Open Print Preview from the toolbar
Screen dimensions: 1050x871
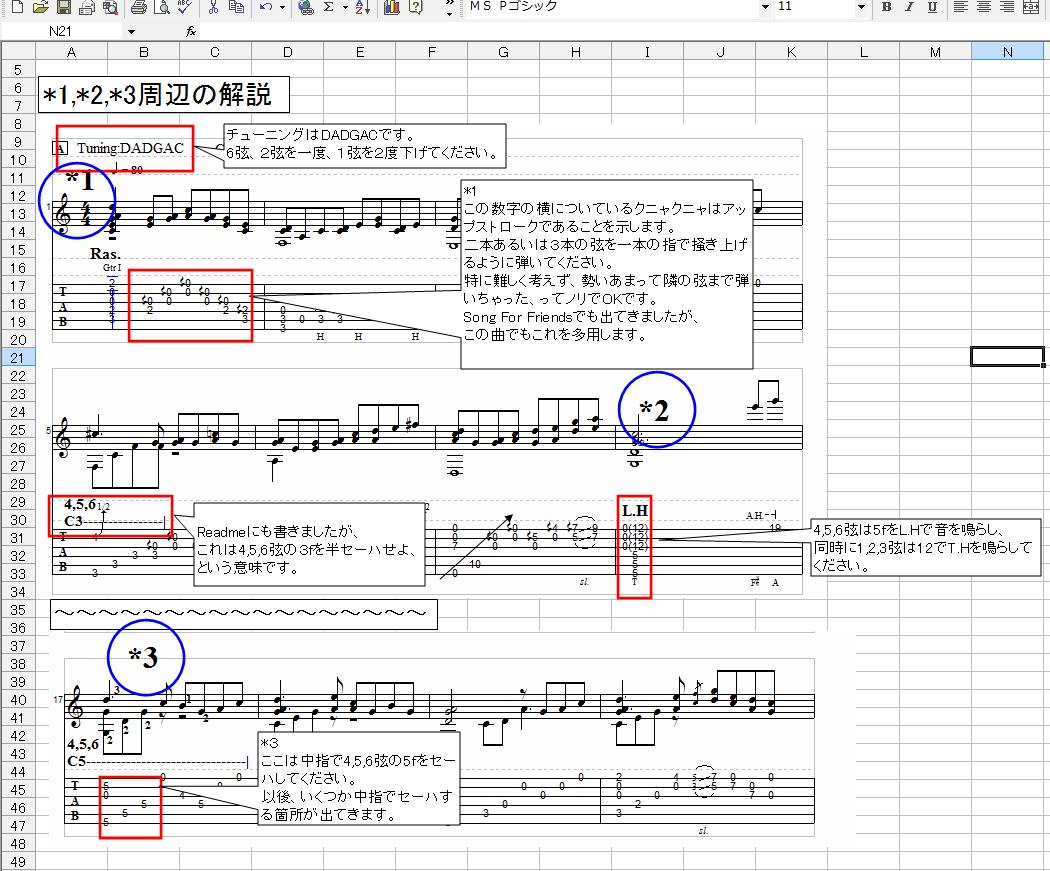[x=161, y=8]
